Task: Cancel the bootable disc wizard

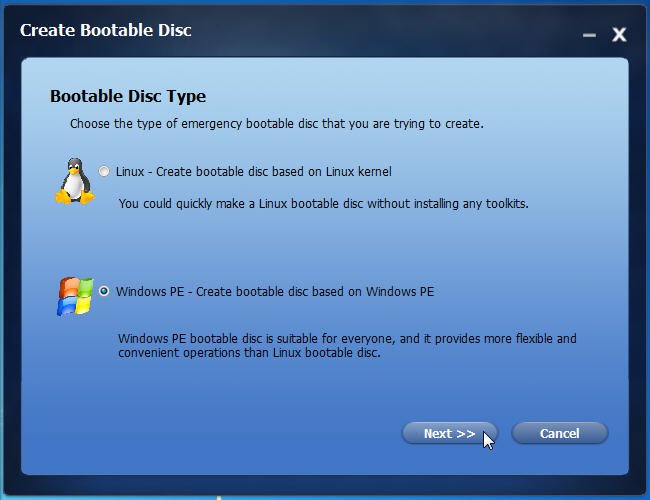Action: pos(560,433)
